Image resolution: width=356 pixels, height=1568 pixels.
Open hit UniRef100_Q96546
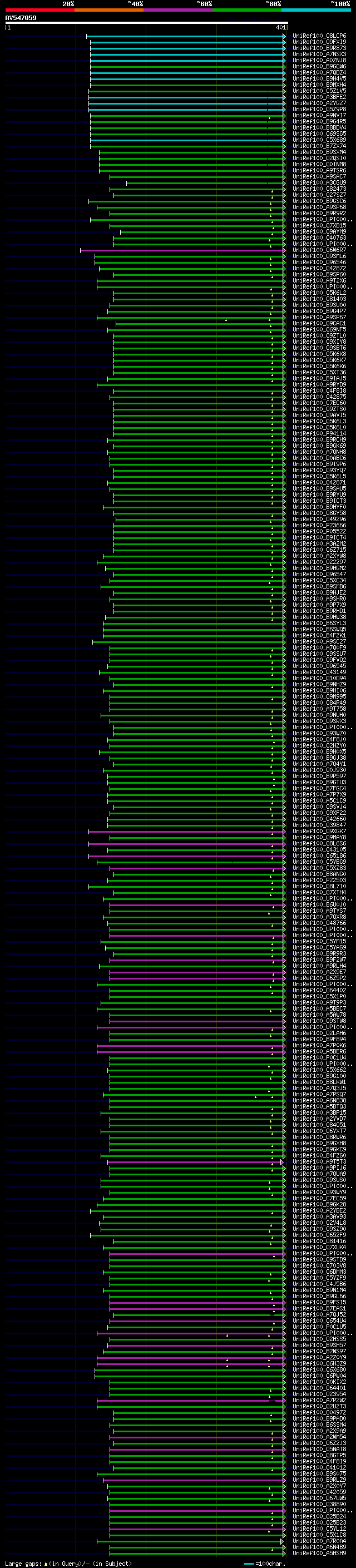(x=319, y=263)
